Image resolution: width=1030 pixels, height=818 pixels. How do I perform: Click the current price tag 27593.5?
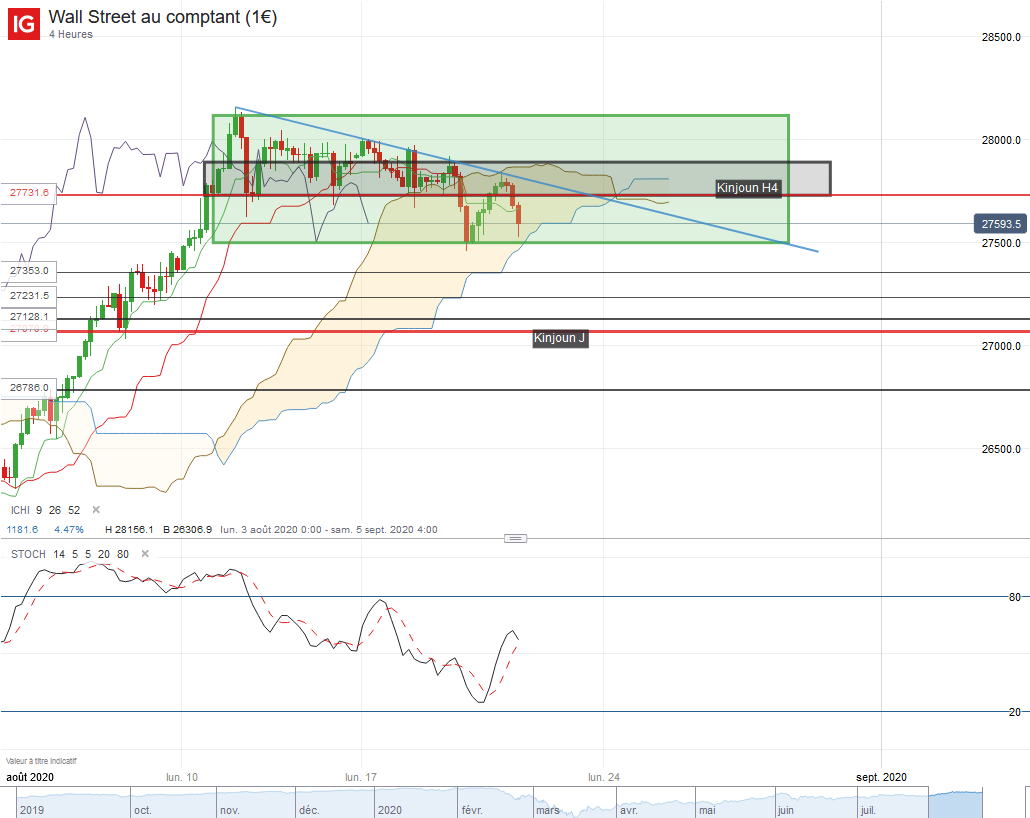(1000, 224)
